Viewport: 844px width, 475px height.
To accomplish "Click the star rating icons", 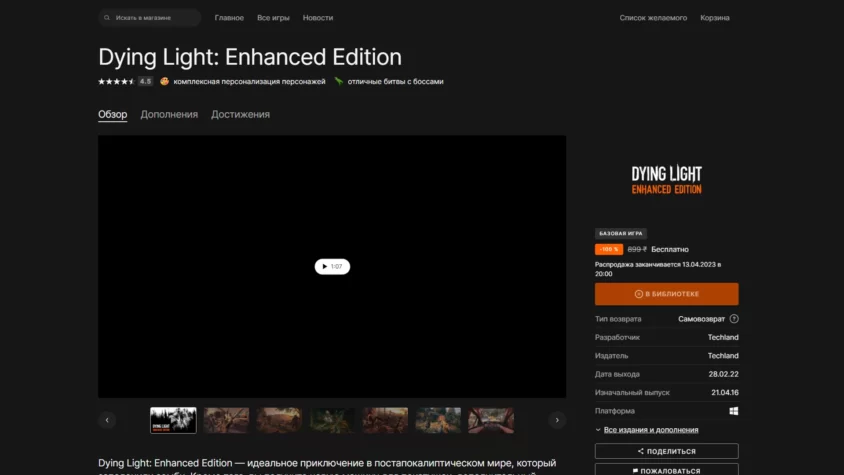I will (116, 81).
